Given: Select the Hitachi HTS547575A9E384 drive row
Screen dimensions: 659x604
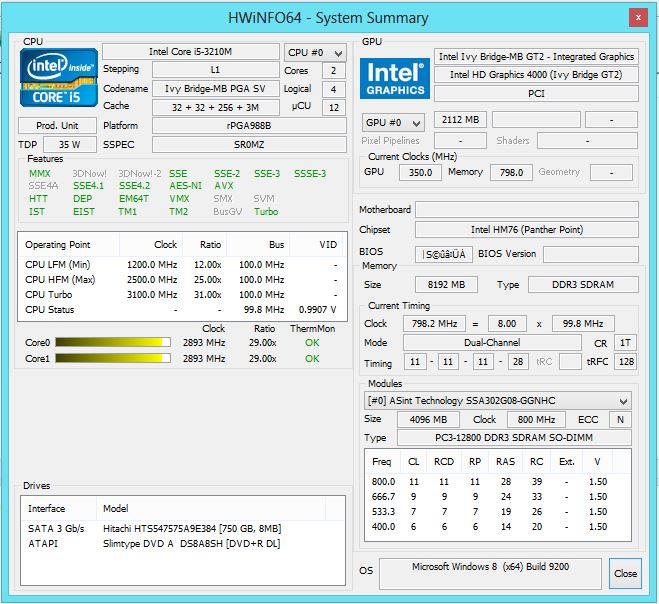Looking at the screenshot, I should point(183,529).
